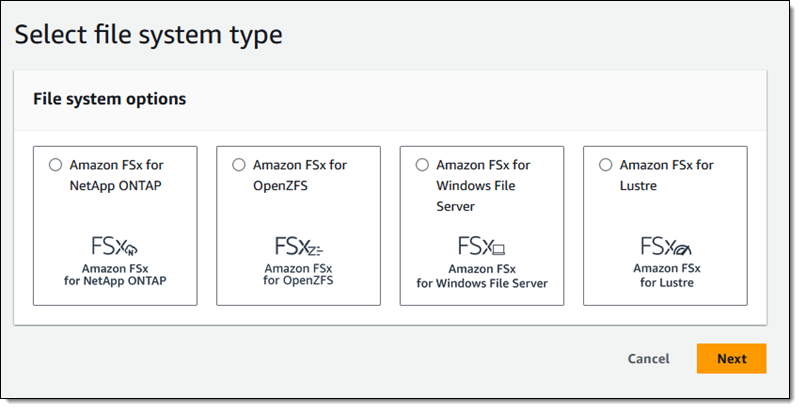800x409 pixels.
Task: Select the NetApp ONTAP radio button
Action: click(55, 165)
